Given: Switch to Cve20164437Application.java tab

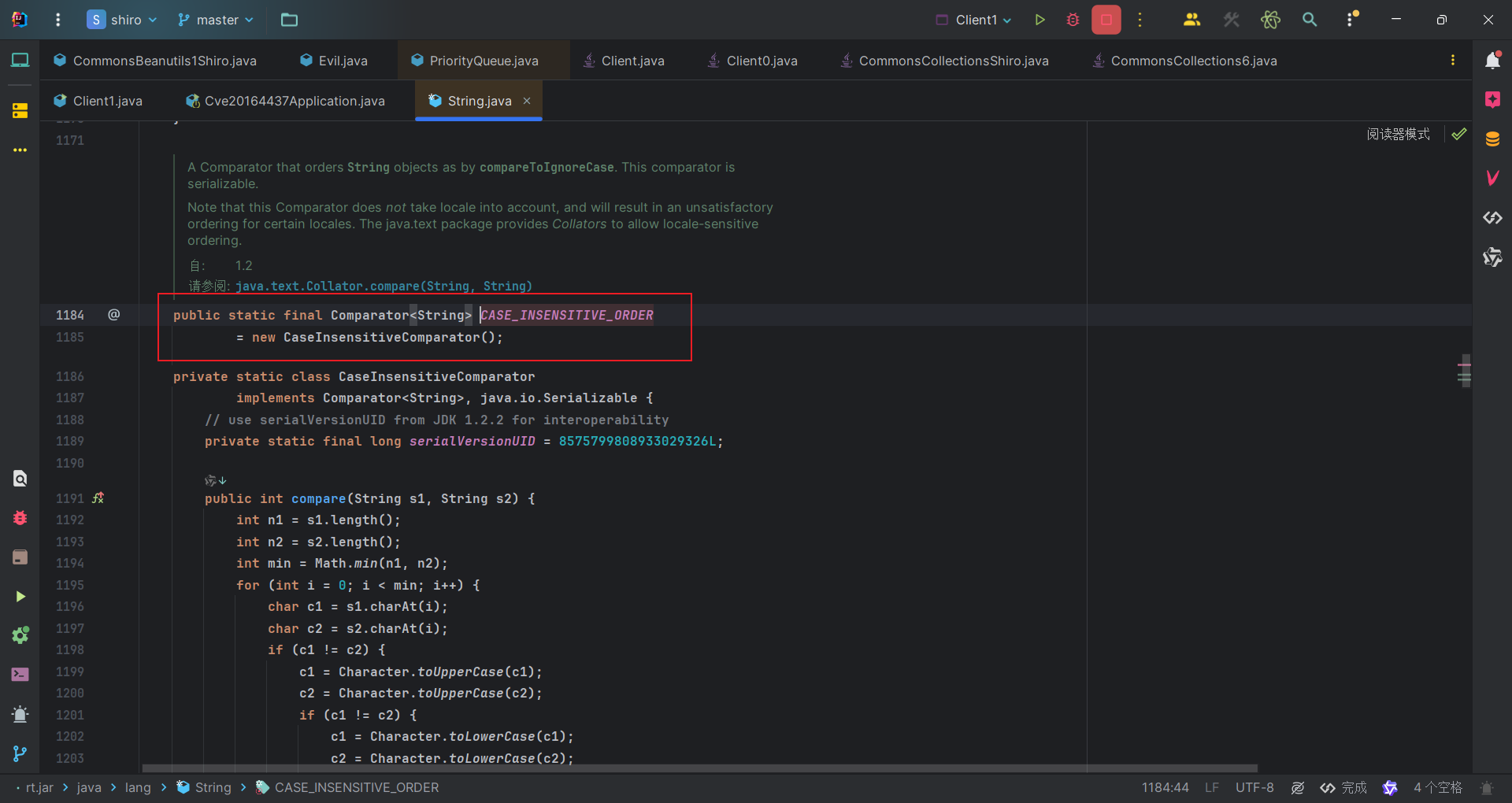Looking at the screenshot, I should 286,101.
